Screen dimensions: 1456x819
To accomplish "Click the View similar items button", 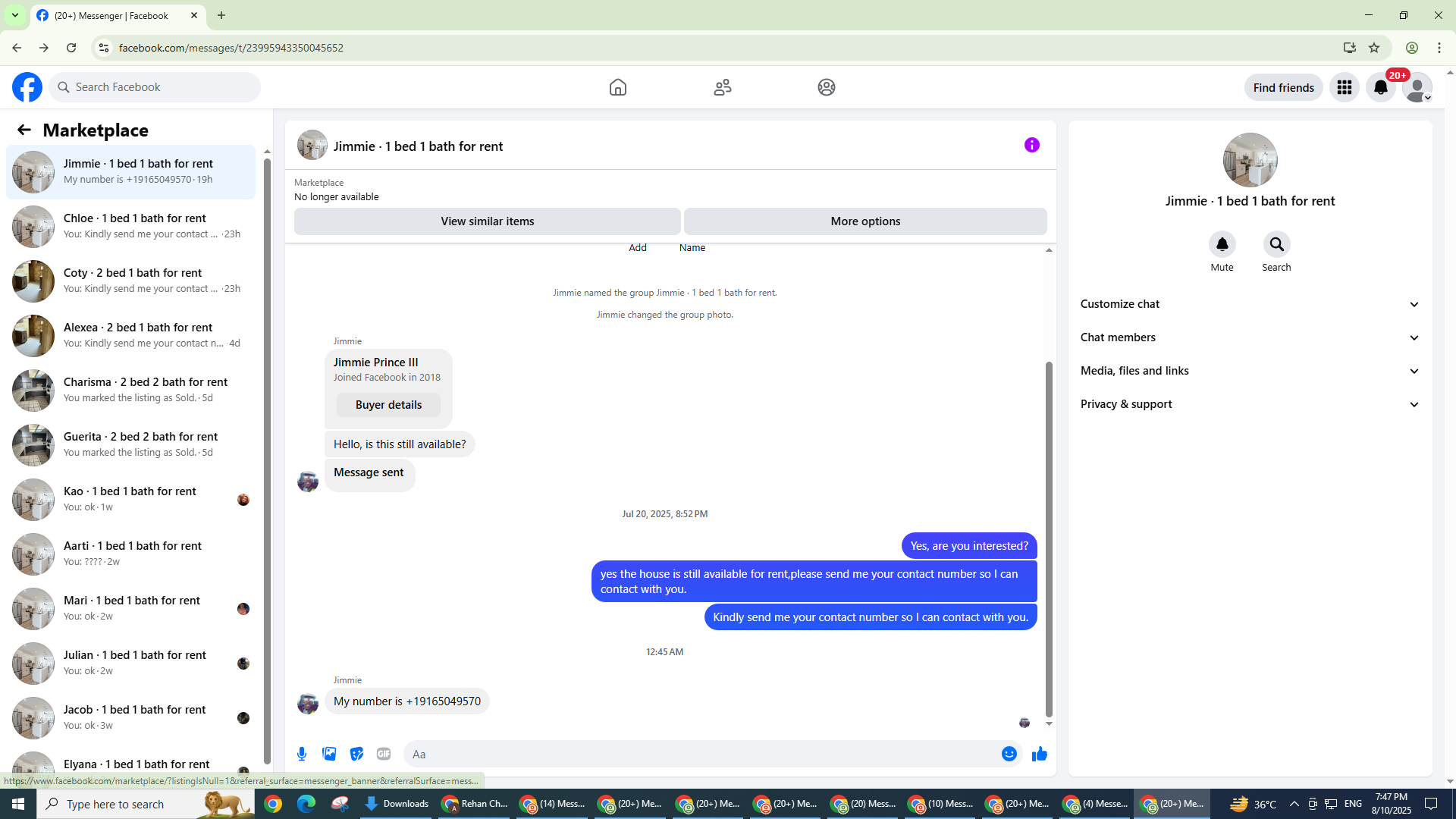I will [x=487, y=221].
